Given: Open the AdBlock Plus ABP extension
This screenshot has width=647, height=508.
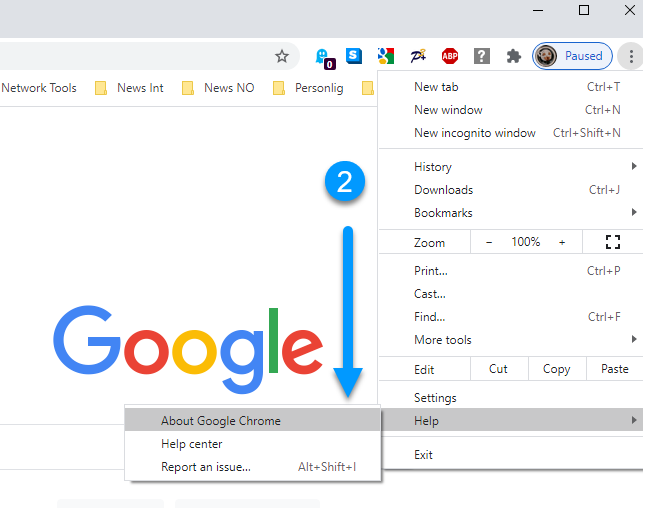Looking at the screenshot, I should (449, 56).
